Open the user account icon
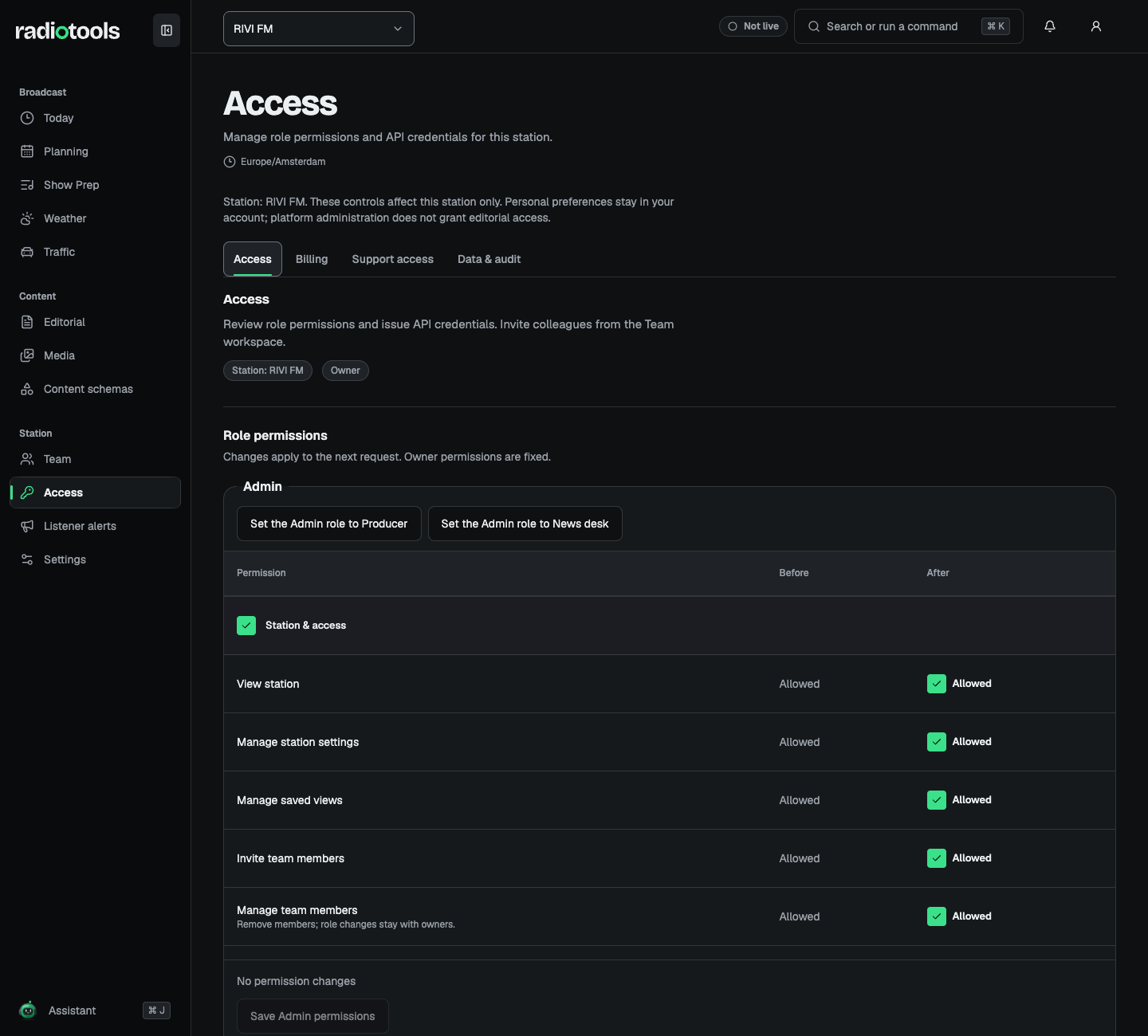 1096,26
